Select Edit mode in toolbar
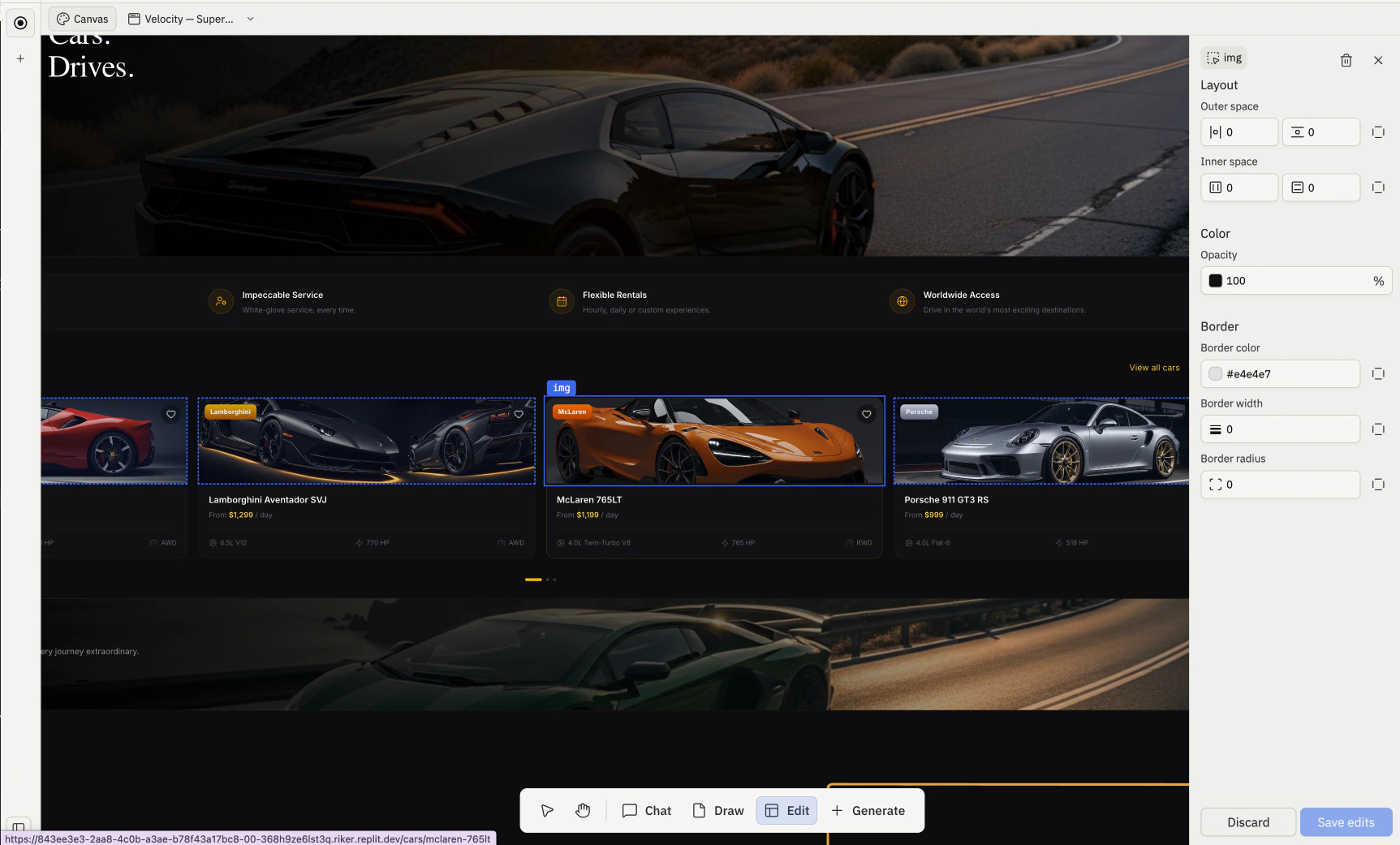 pos(786,811)
